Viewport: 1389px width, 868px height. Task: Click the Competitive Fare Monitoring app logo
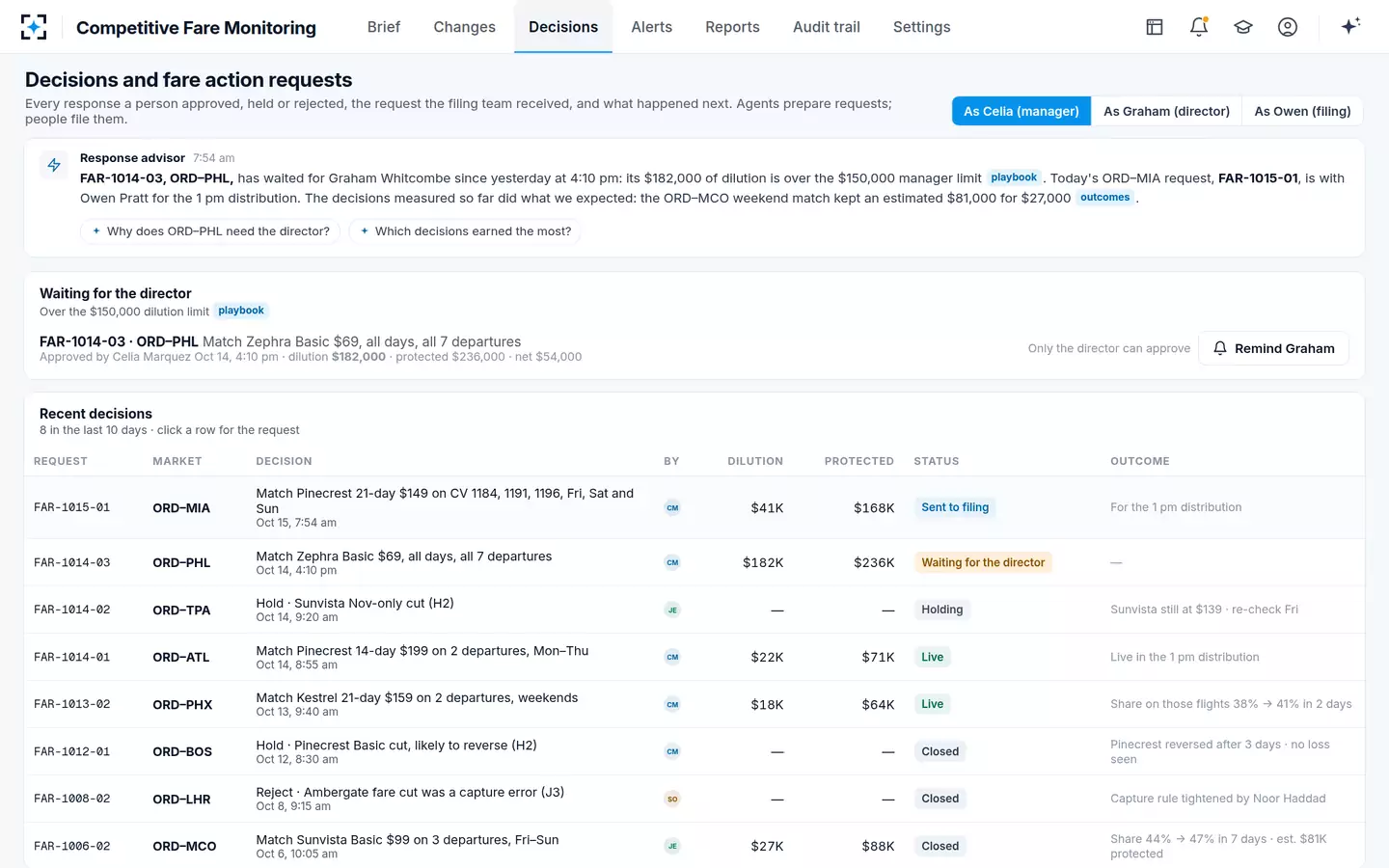(x=34, y=27)
